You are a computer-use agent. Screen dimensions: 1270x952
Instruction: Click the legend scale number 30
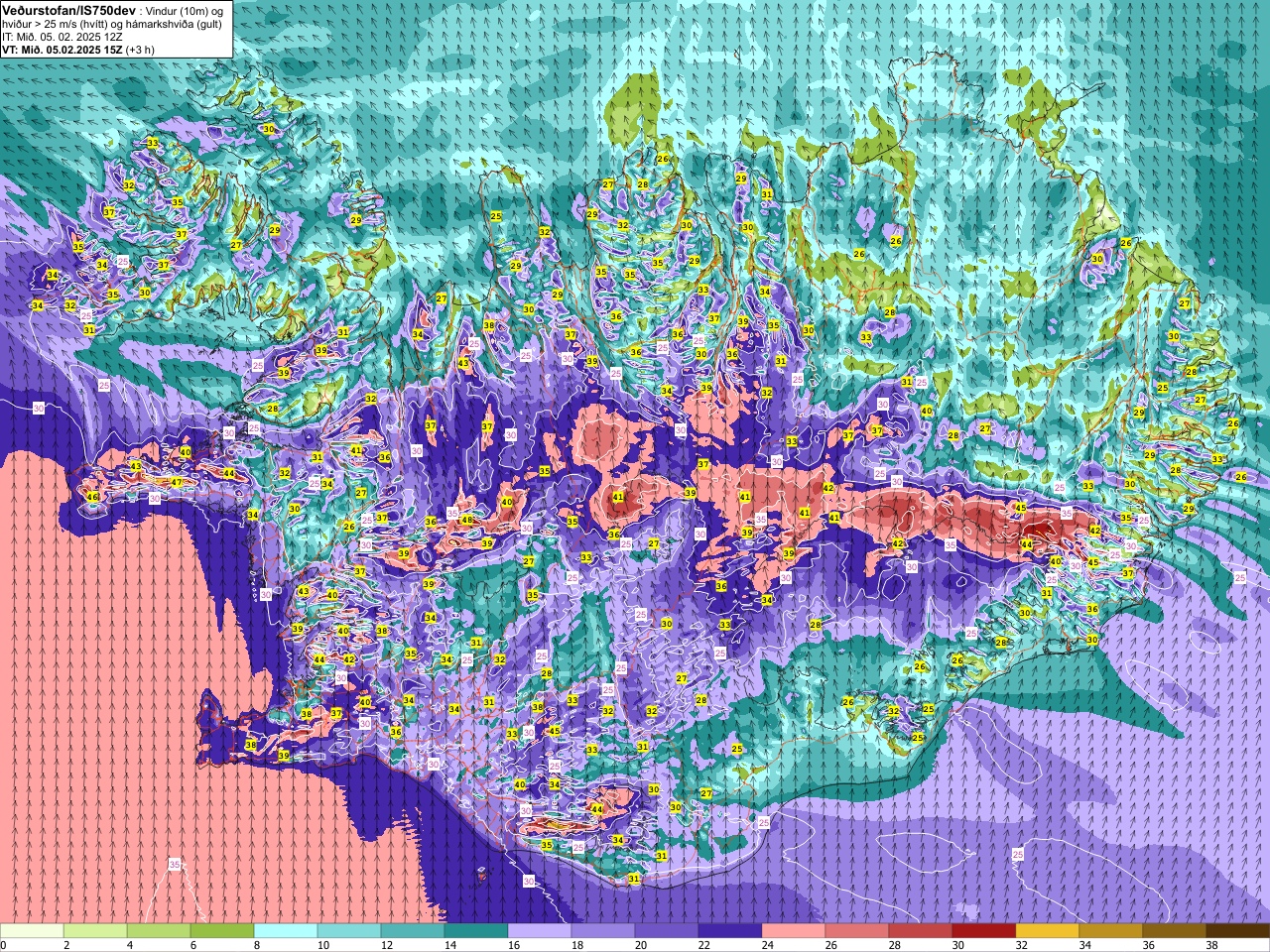(957, 945)
